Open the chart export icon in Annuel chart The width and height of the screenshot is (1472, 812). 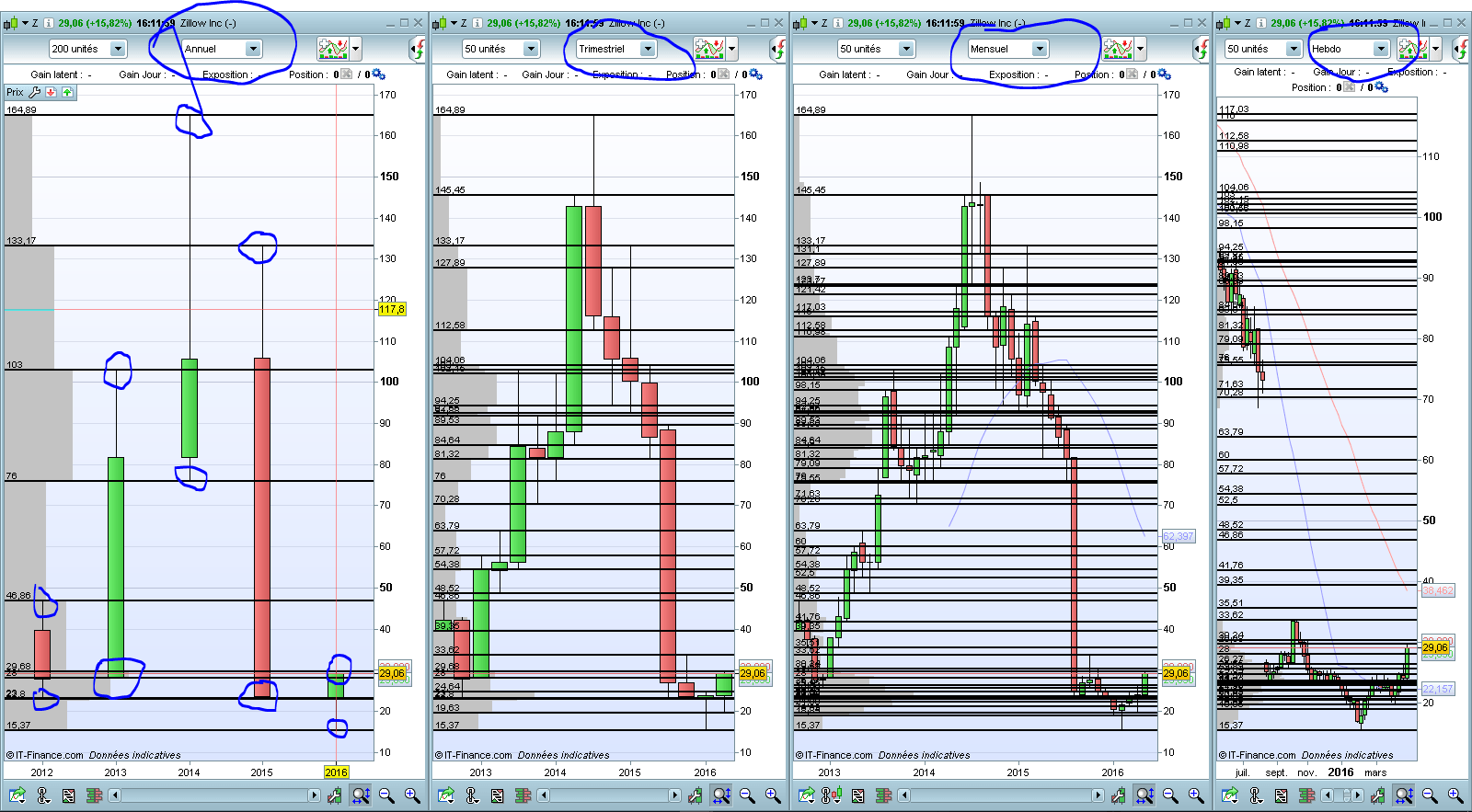[16, 795]
